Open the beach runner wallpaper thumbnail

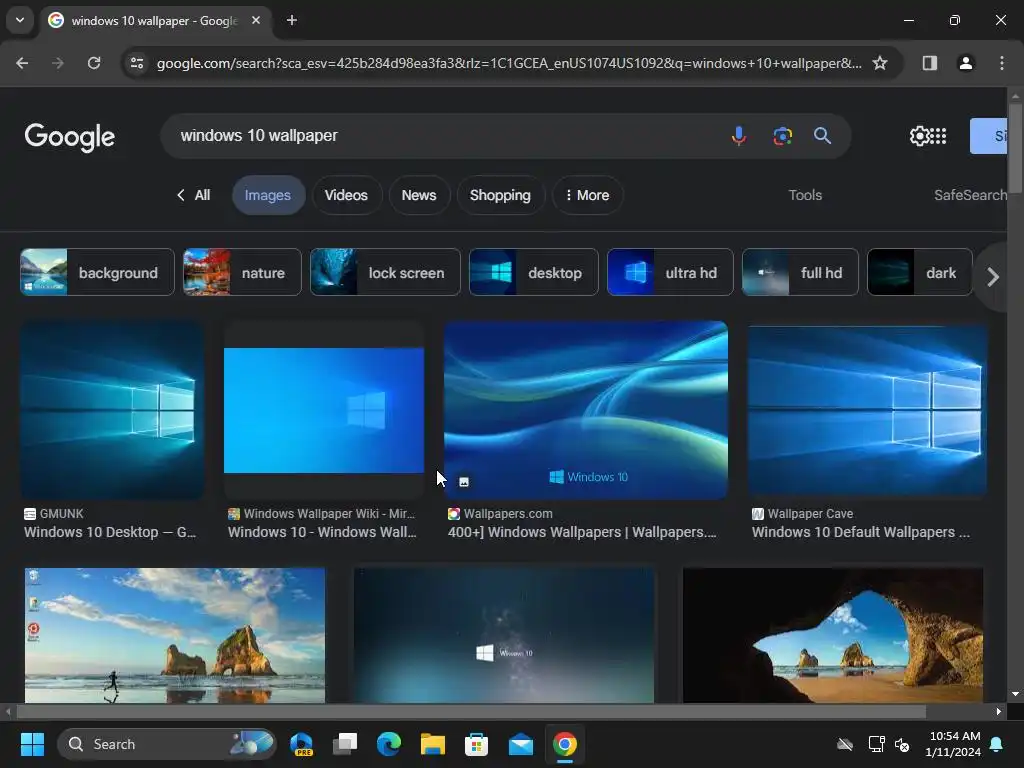[x=174, y=635]
